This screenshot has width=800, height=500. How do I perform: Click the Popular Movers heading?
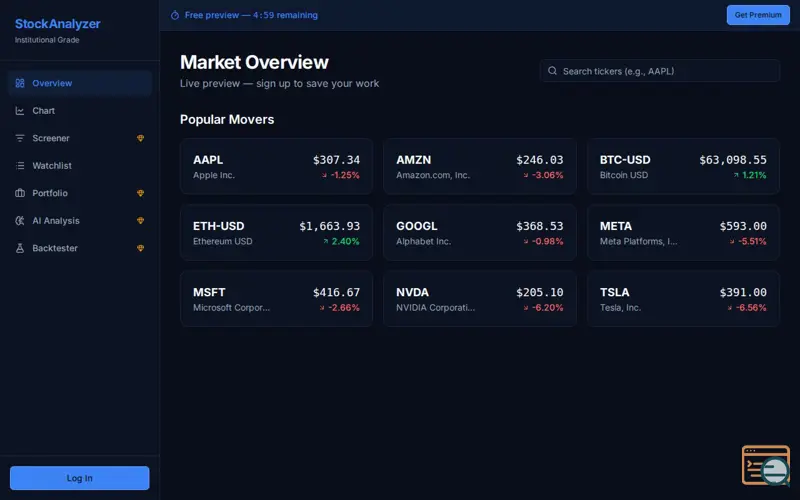227,119
